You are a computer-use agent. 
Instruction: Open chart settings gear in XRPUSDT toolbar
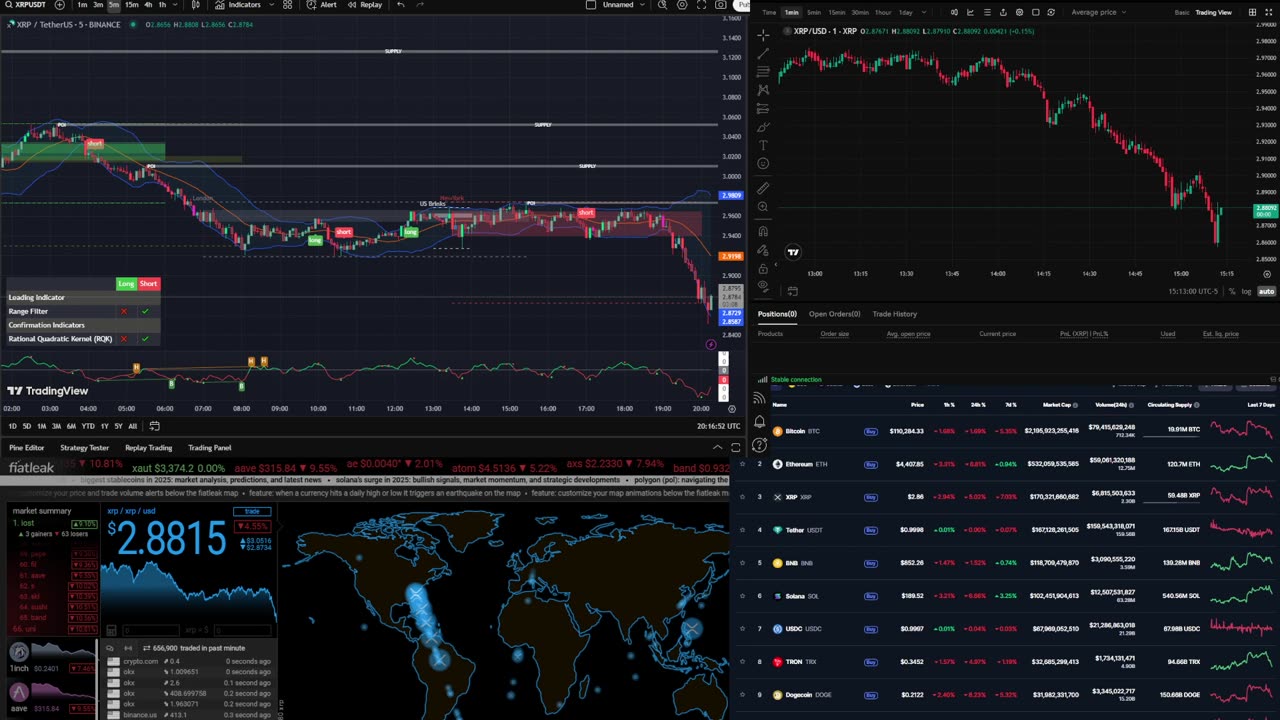[x=682, y=5]
